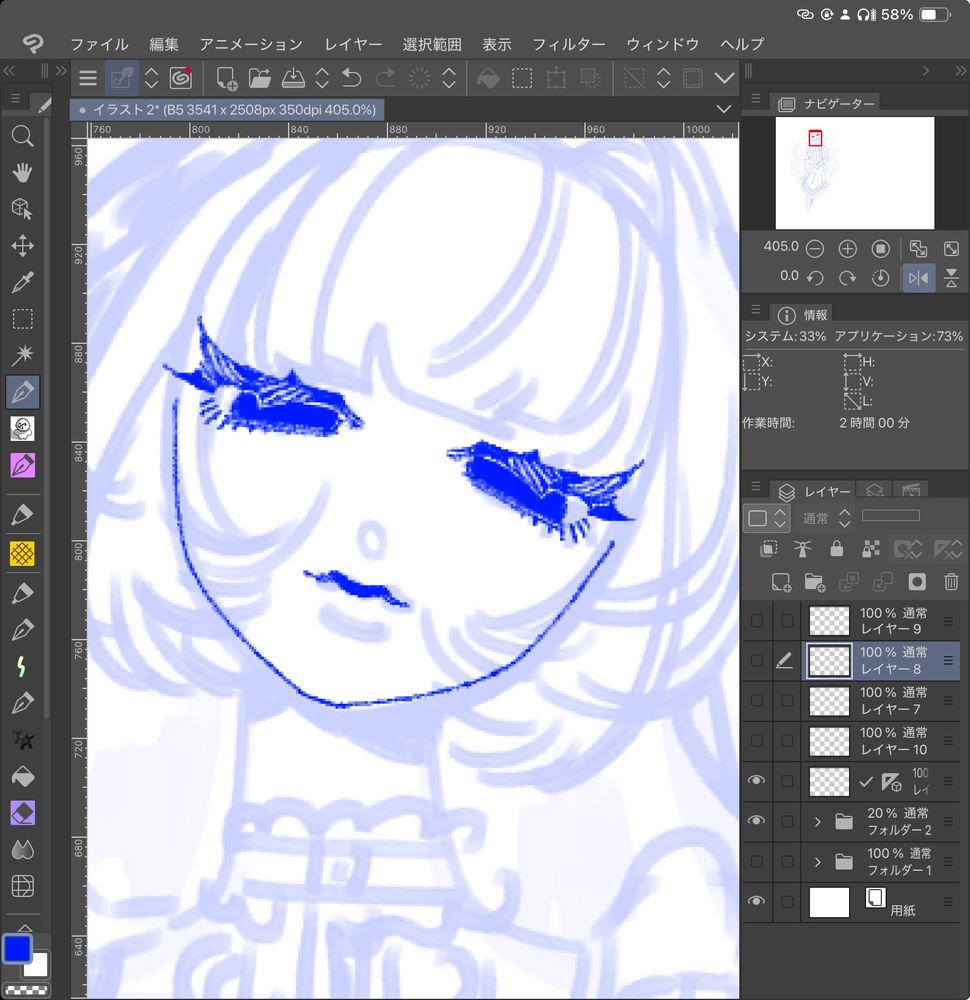The height and width of the screenshot is (1000, 970).
Task: Open a file using the folder icon
Action: (x=260, y=78)
